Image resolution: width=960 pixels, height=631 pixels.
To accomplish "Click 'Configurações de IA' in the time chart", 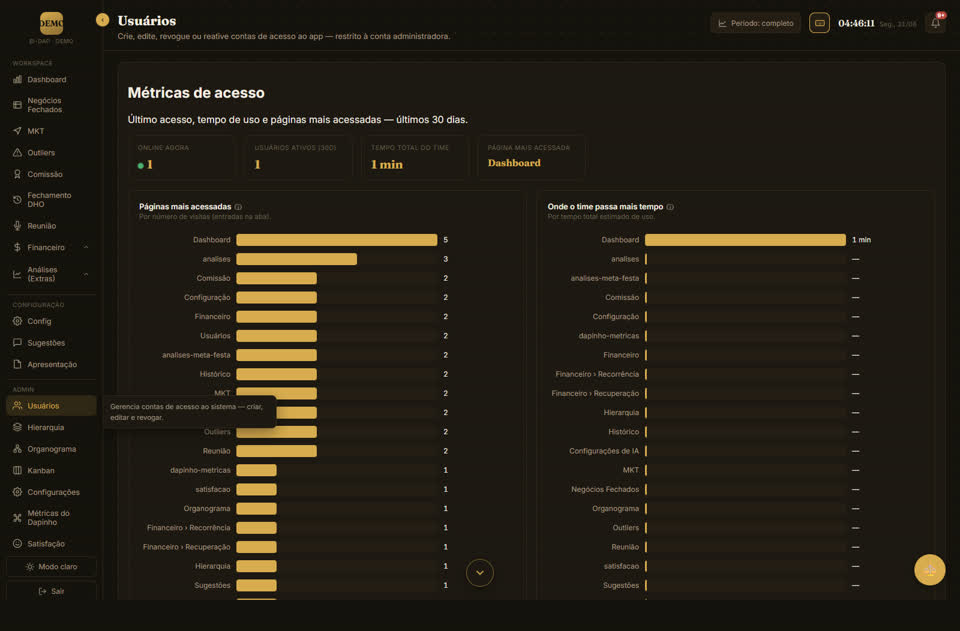I will point(604,451).
